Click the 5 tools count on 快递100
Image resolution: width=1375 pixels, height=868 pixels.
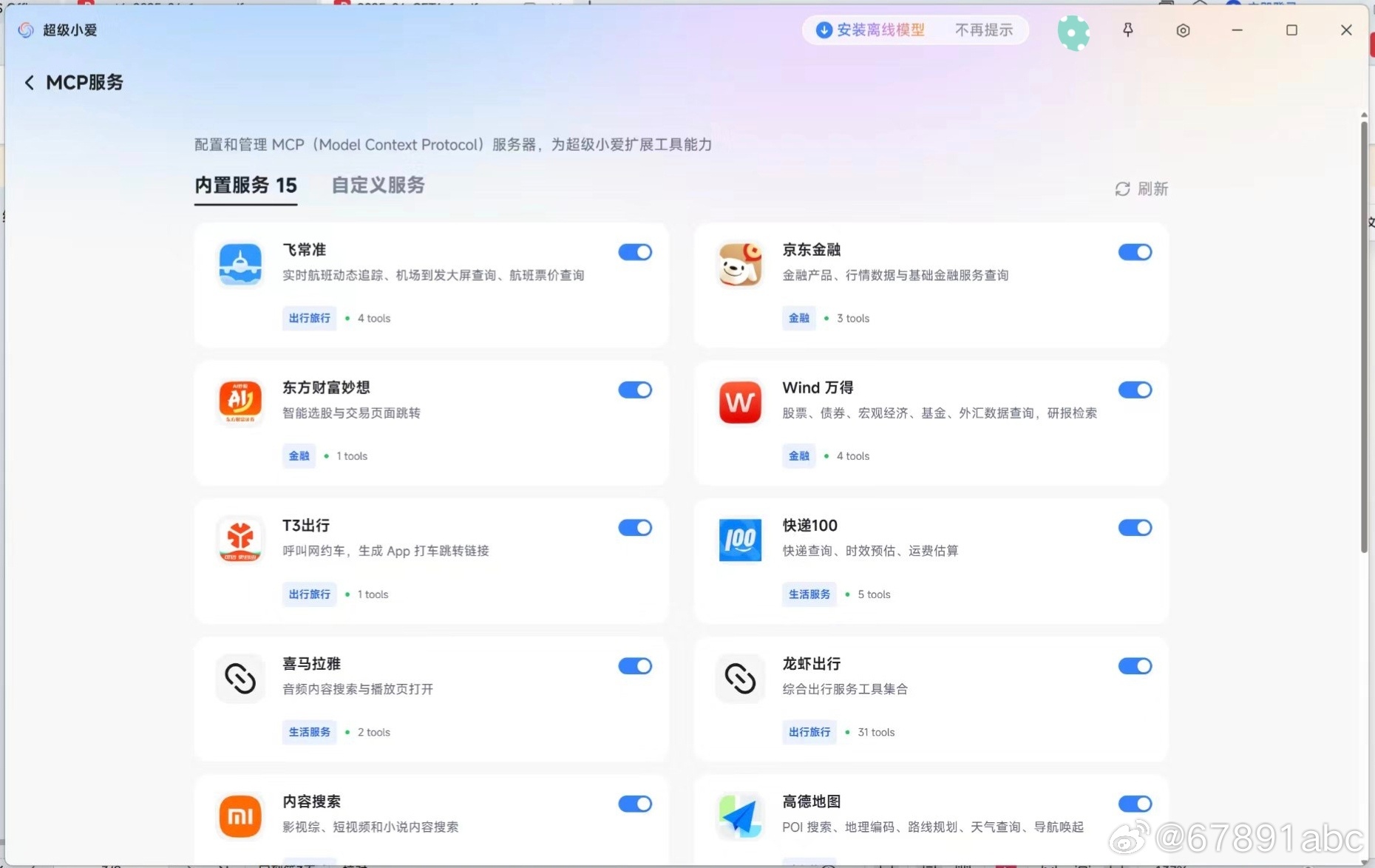click(x=874, y=594)
